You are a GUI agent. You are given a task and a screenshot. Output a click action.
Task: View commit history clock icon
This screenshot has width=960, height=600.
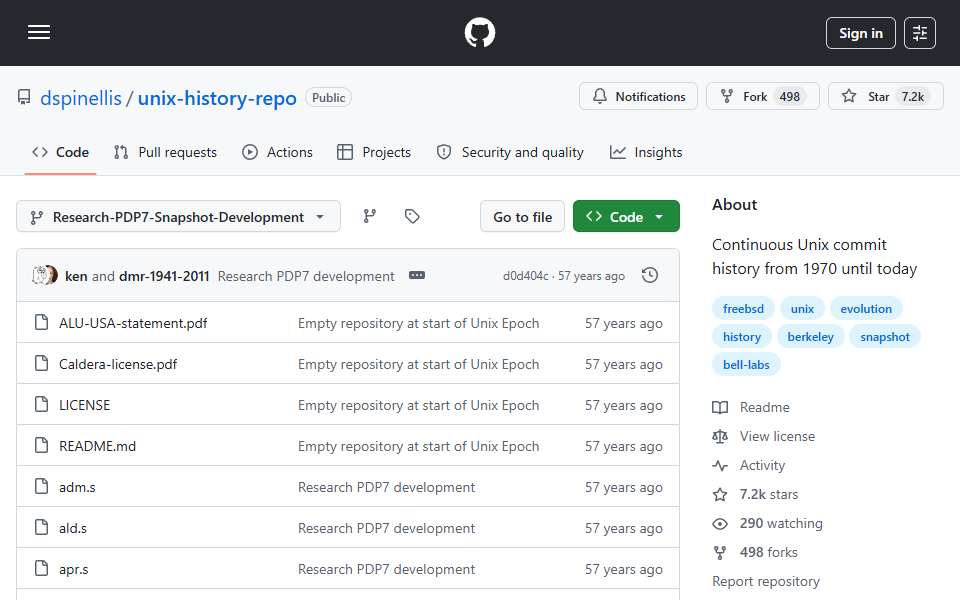pos(650,276)
